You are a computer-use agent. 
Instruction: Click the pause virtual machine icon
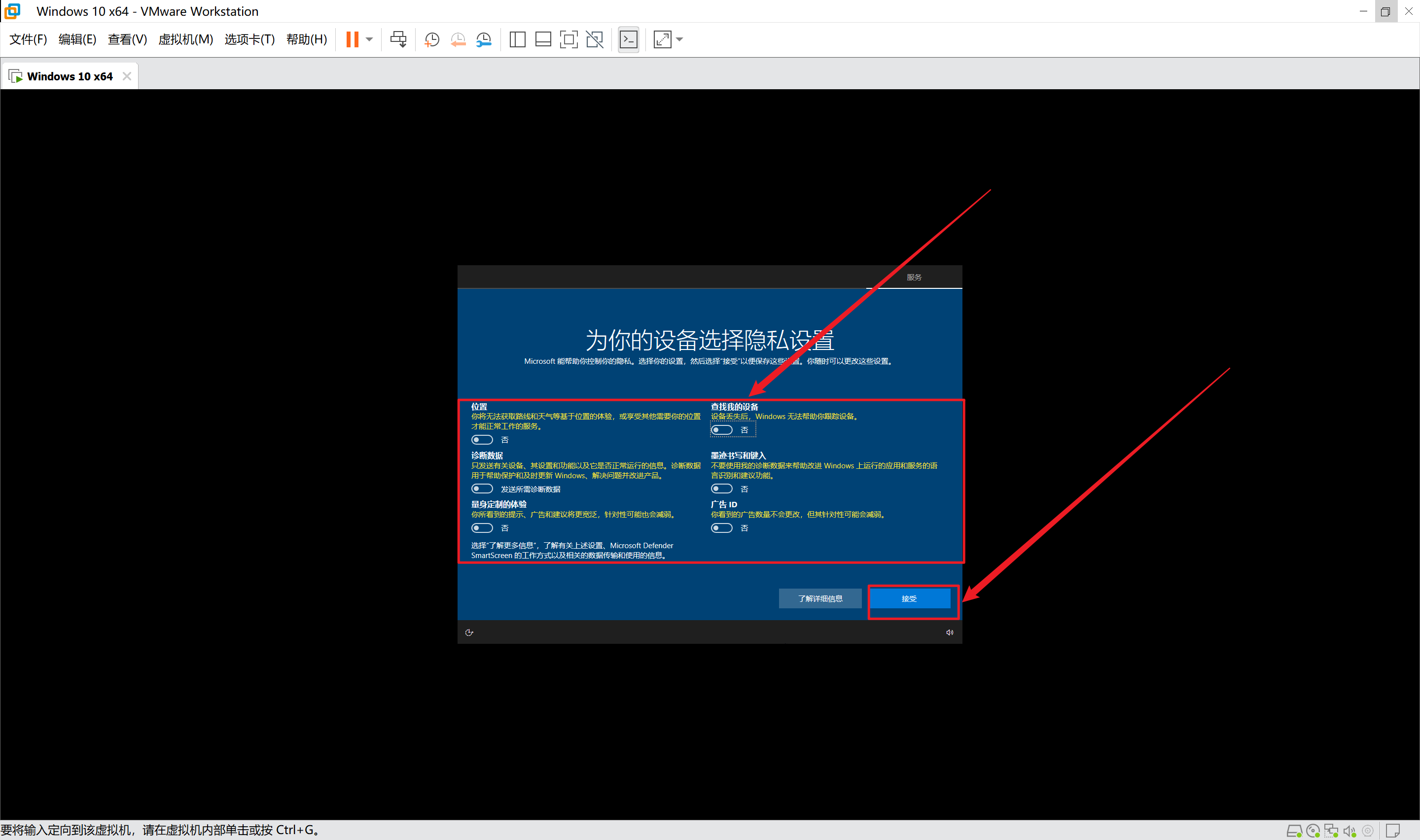(352, 39)
